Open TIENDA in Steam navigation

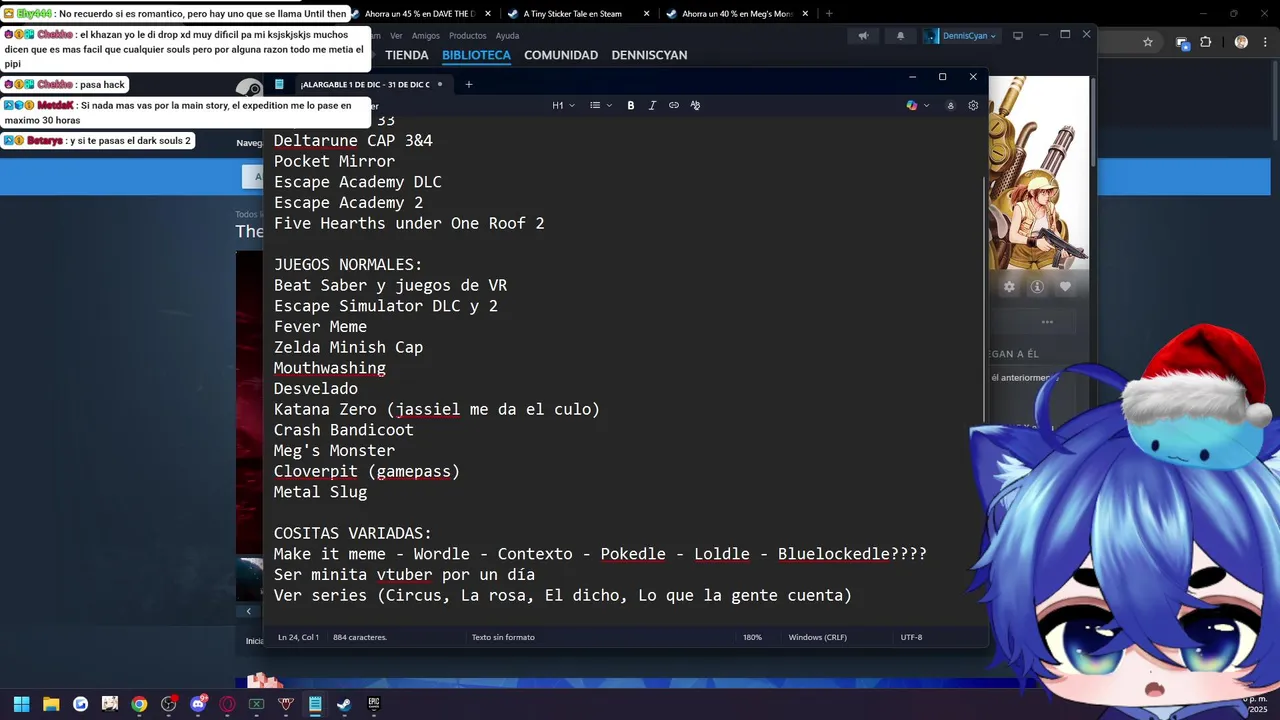[x=407, y=55]
